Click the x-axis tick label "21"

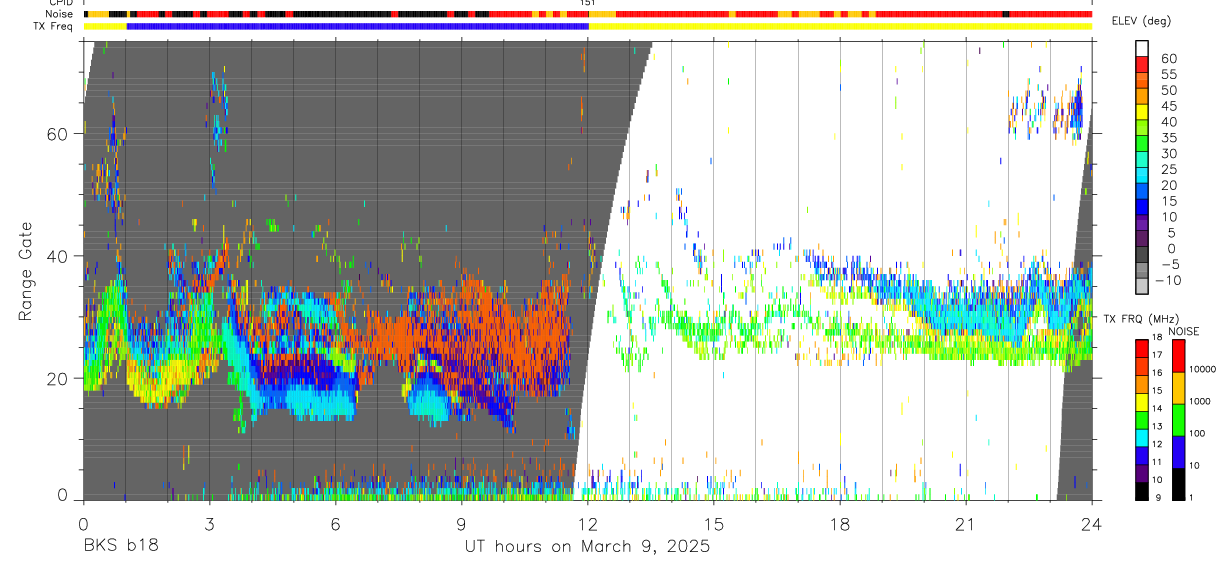[966, 524]
